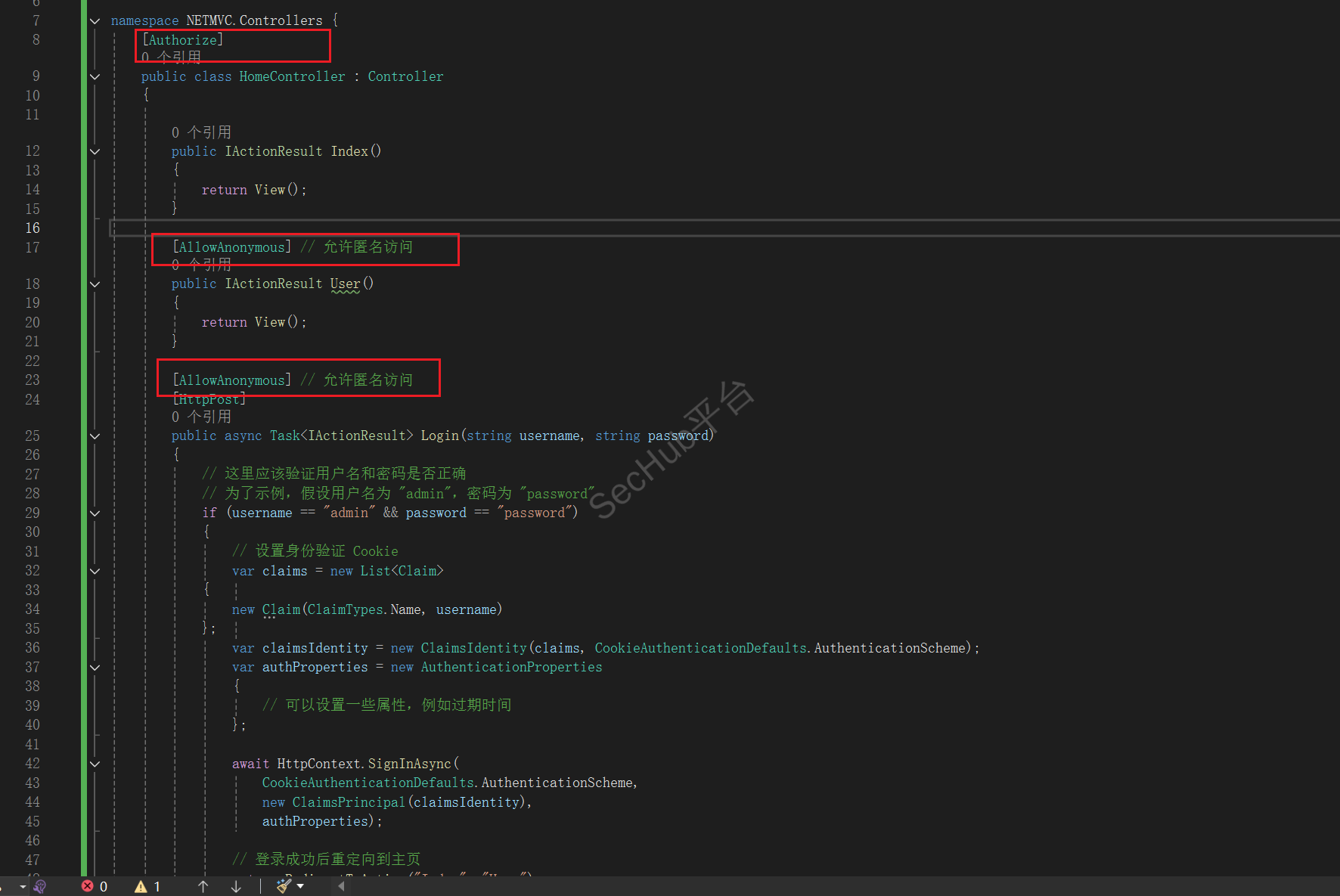1340x896 pixels.
Task: Click return View() inside User method
Action: [254, 322]
